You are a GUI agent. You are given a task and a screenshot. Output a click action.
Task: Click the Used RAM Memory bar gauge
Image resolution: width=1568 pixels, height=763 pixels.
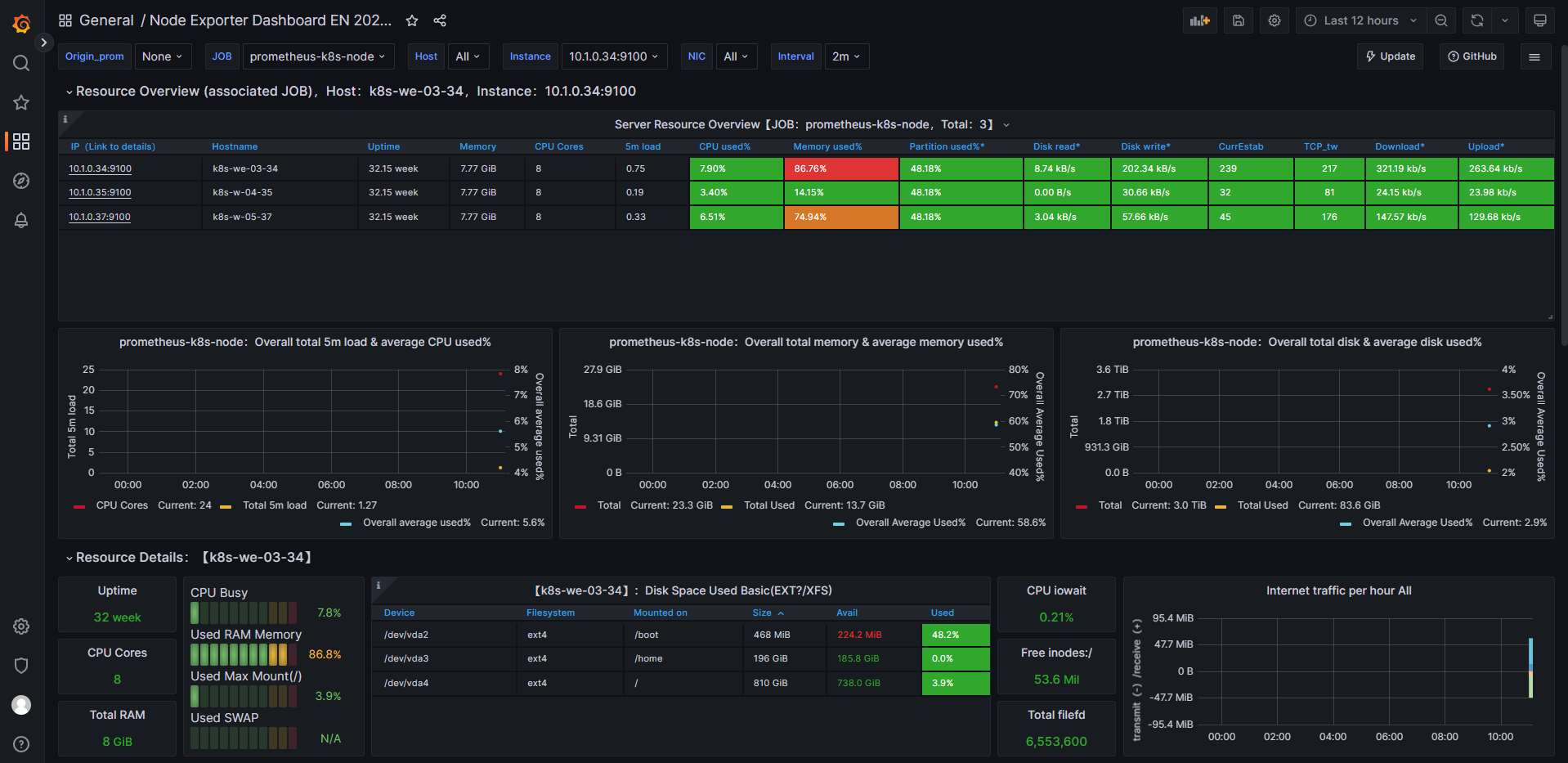(x=244, y=654)
